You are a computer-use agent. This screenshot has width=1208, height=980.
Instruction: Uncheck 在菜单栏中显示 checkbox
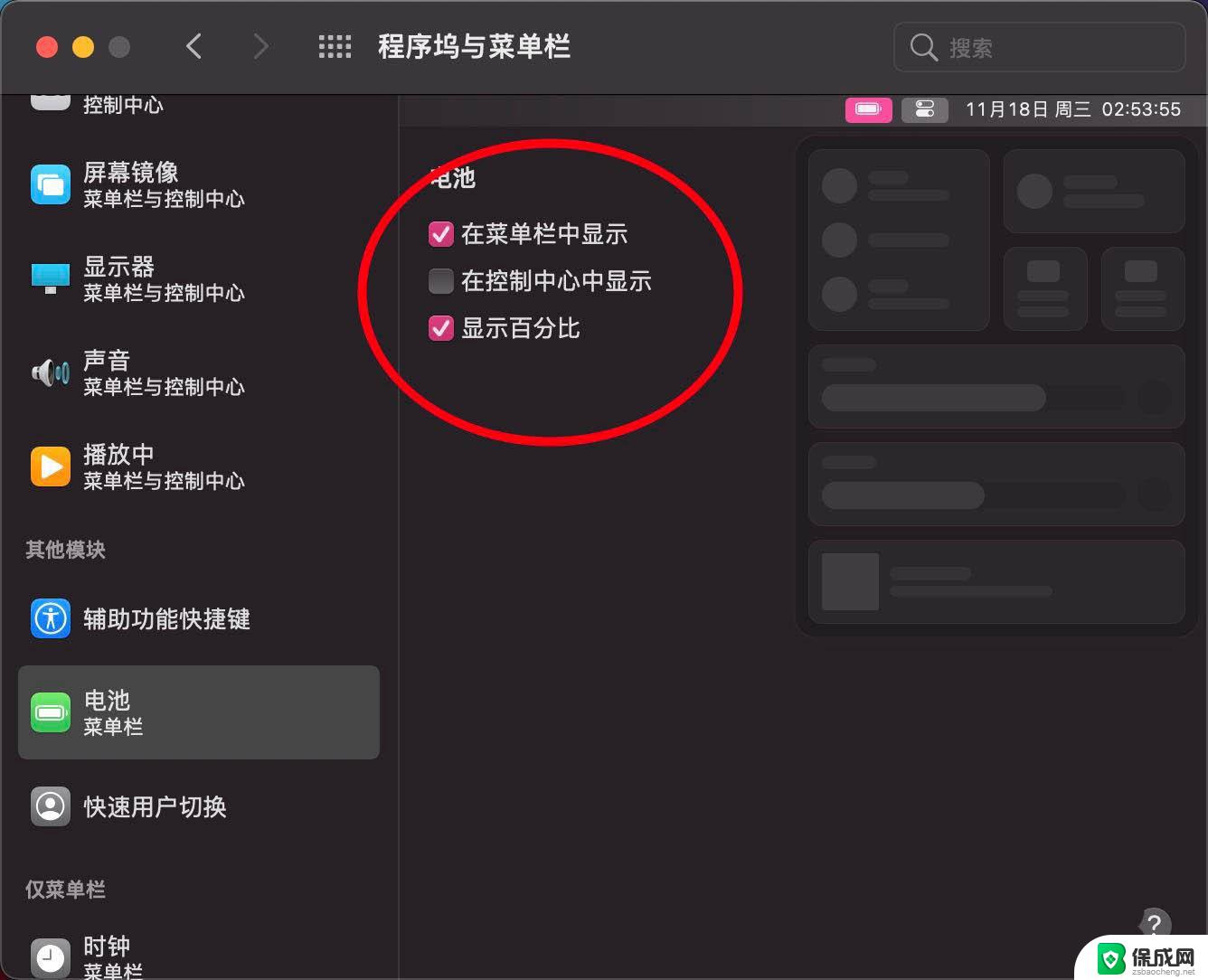click(440, 234)
